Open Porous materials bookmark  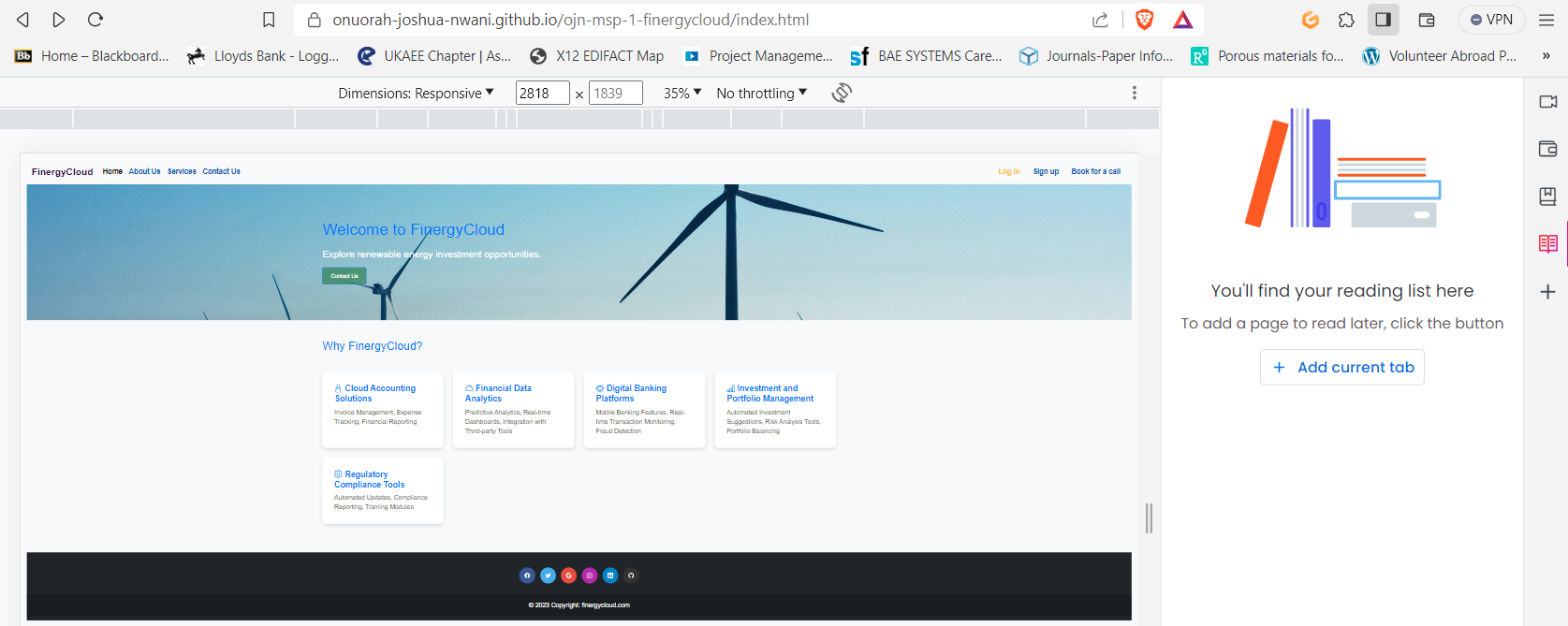coord(1268,56)
